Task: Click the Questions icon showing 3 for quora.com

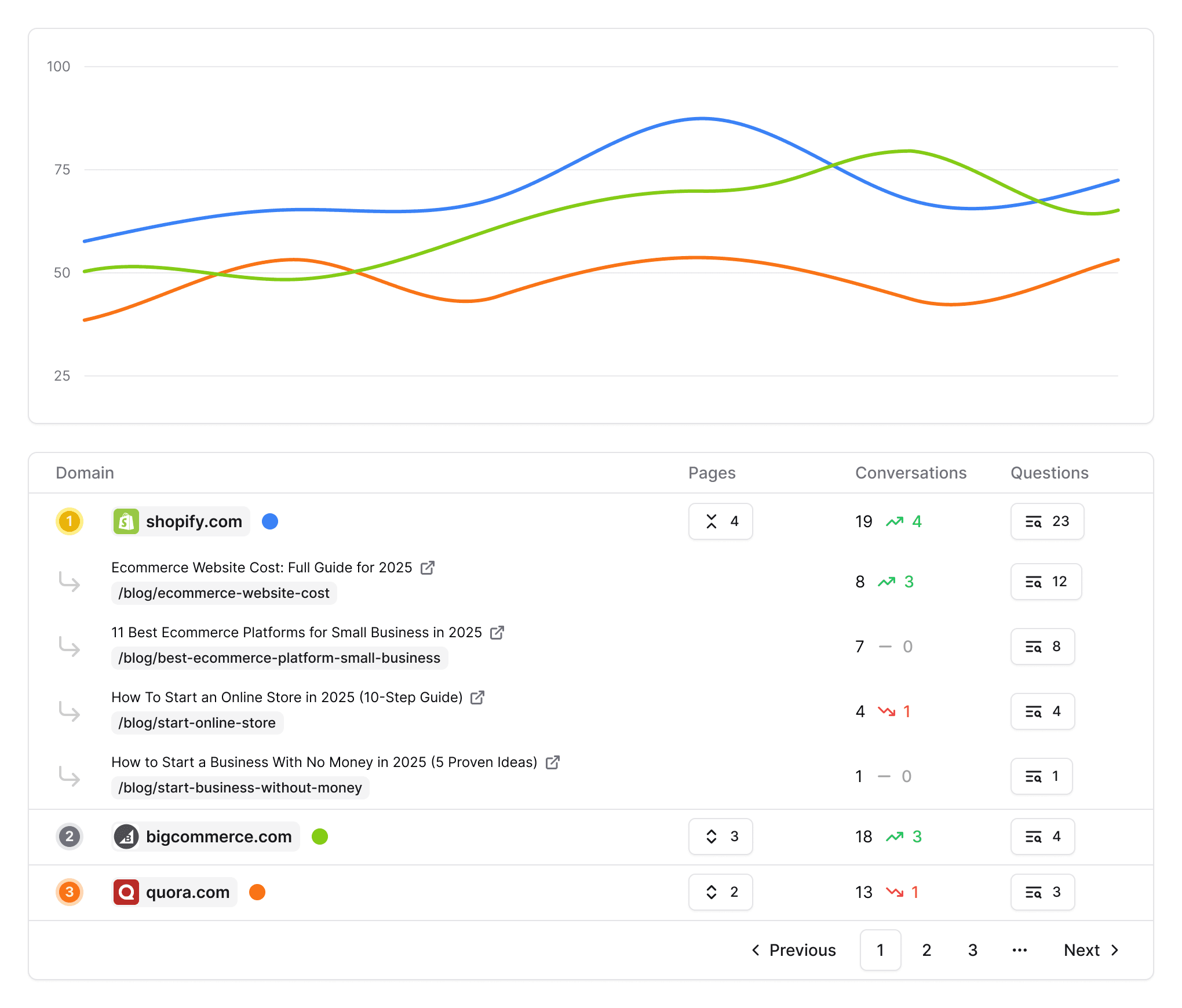Action: pos(1042,892)
